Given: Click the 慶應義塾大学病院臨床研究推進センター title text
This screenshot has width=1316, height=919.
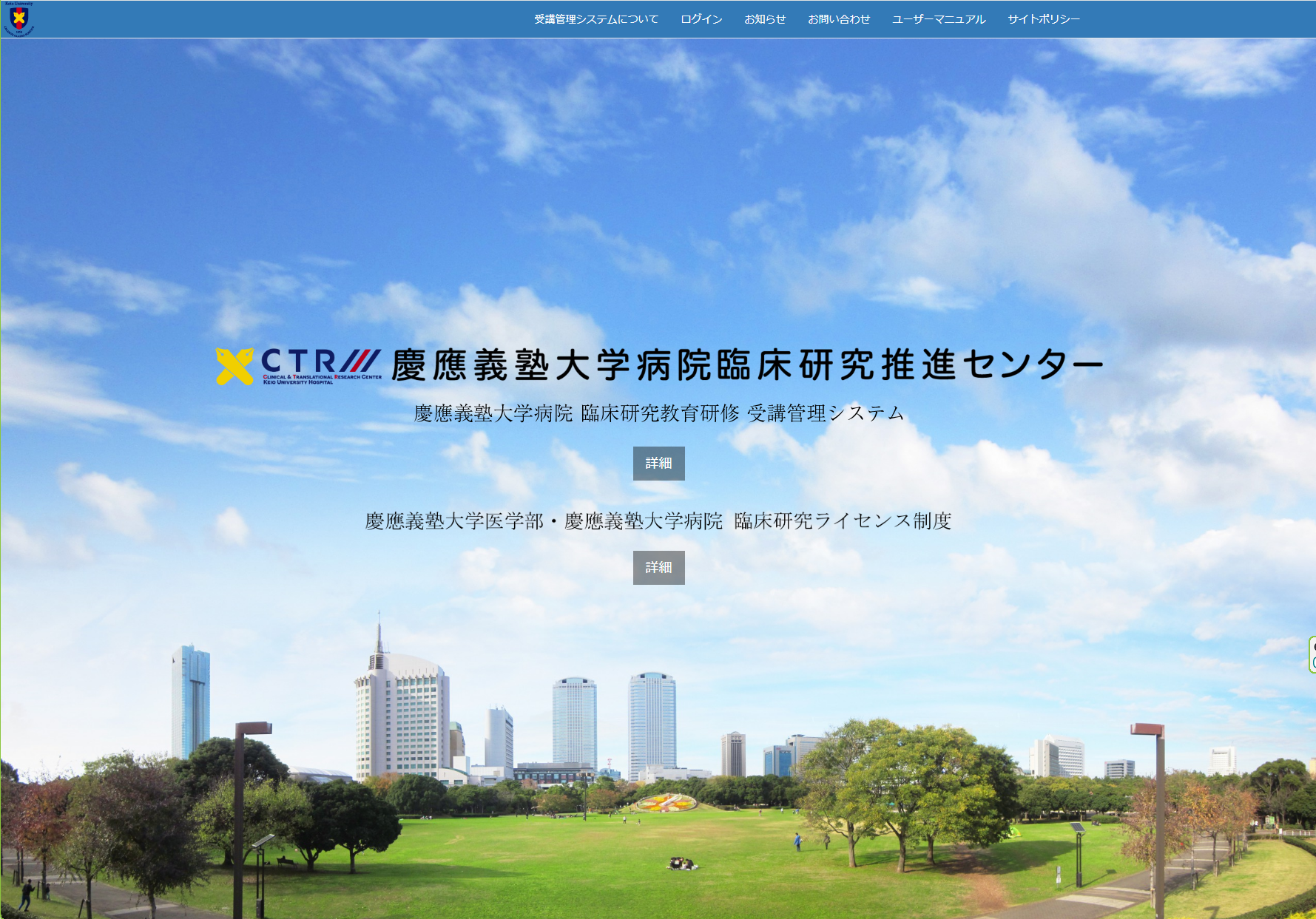Looking at the screenshot, I should (746, 365).
